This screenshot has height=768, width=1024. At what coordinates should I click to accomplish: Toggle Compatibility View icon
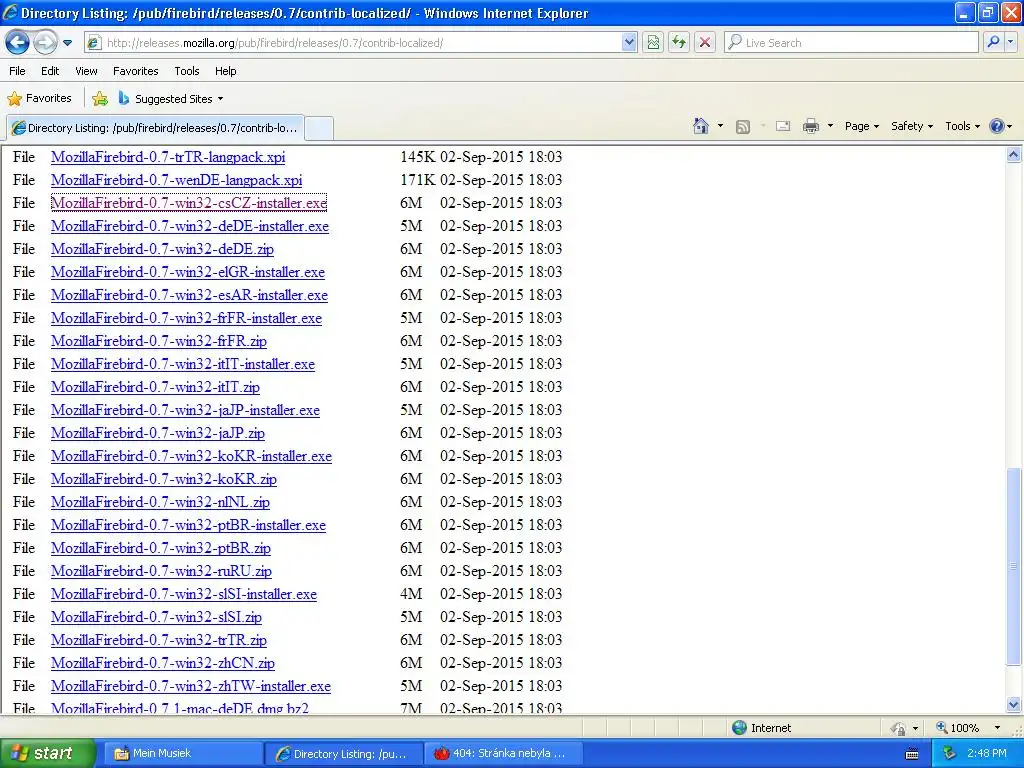pyautogui.click(x=653, y=43)
